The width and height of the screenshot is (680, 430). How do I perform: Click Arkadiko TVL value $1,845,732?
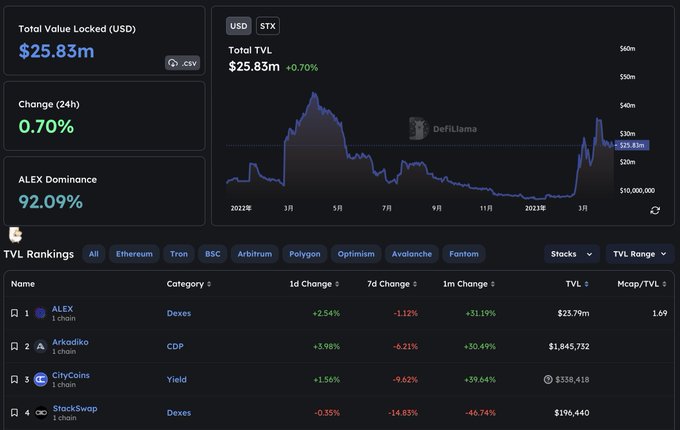click(569, 346)
